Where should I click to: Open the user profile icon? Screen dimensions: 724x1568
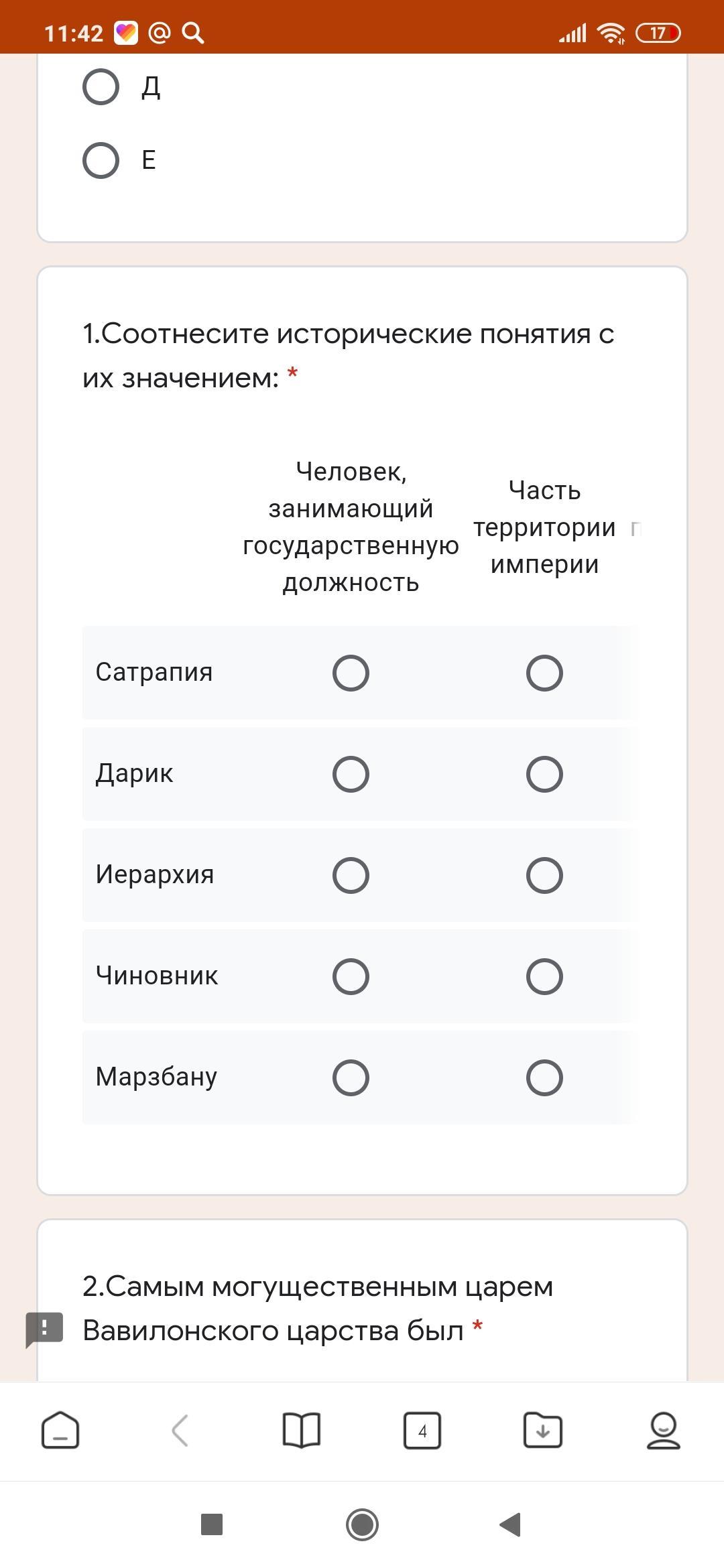[x=664, y=1430]
